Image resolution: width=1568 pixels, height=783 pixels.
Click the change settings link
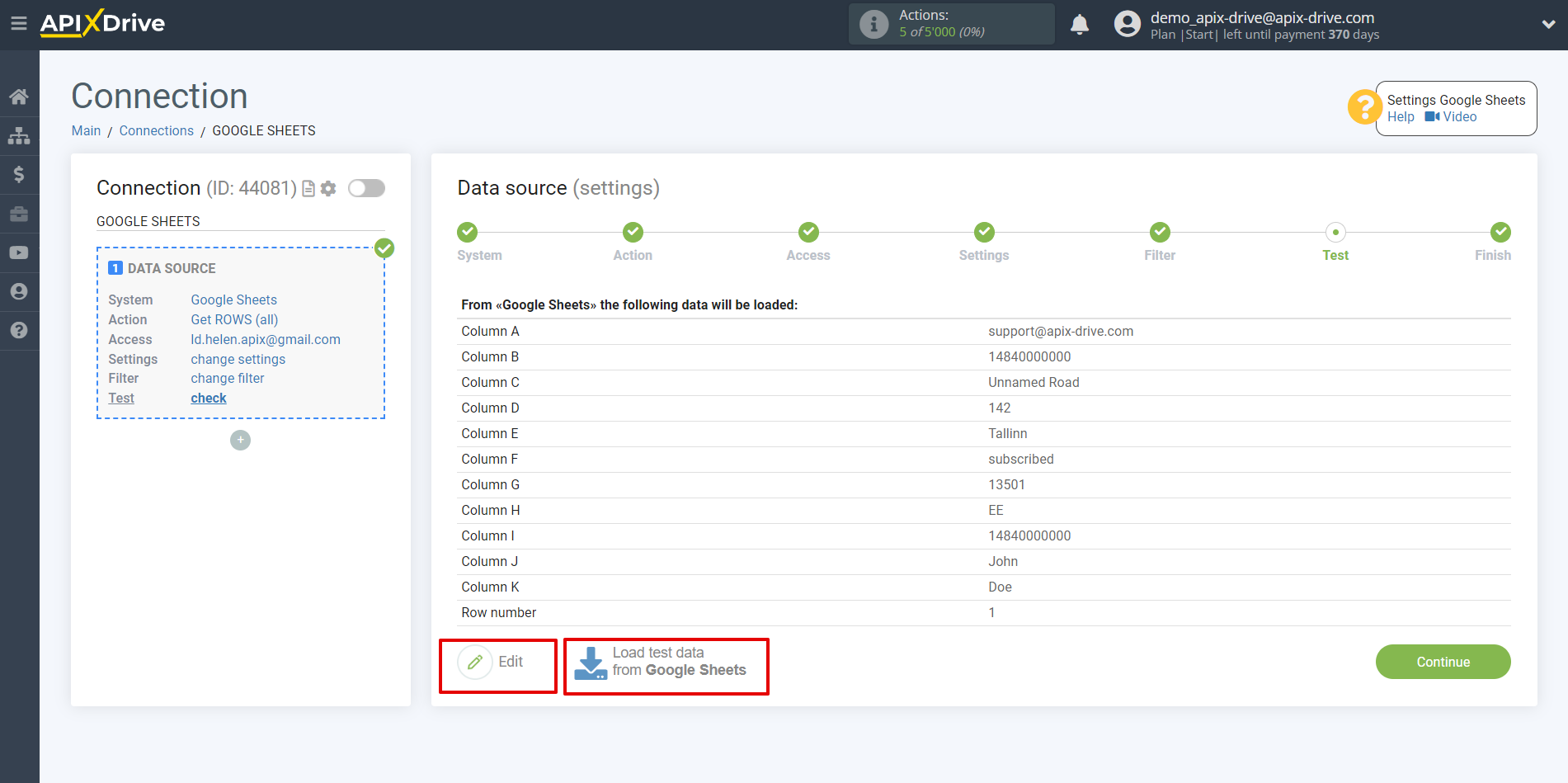click(238, 360)
